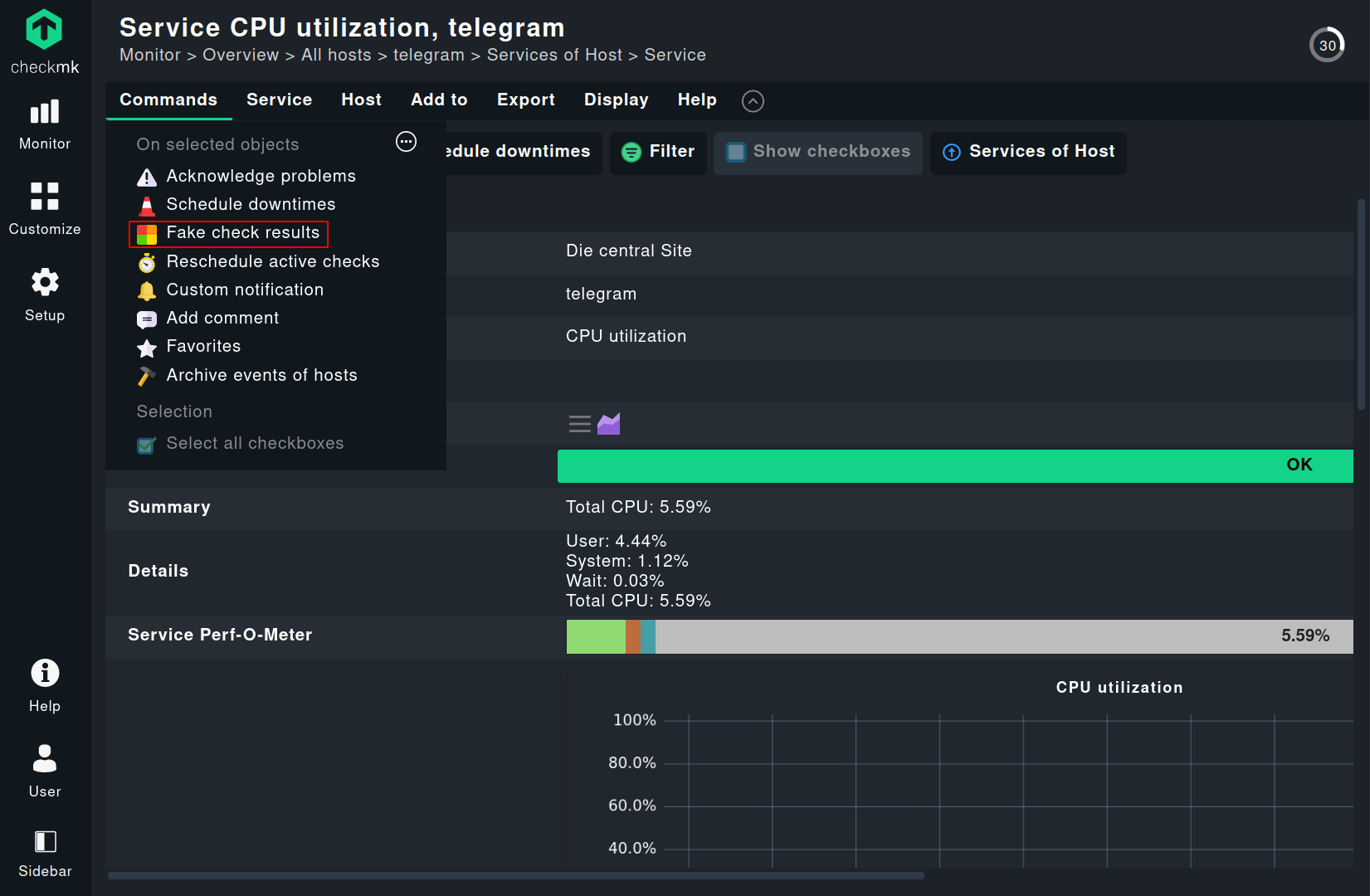Screen dimensions: 1370x896
Task: Click the CPU utilization service description
Action: pos(626,337)
